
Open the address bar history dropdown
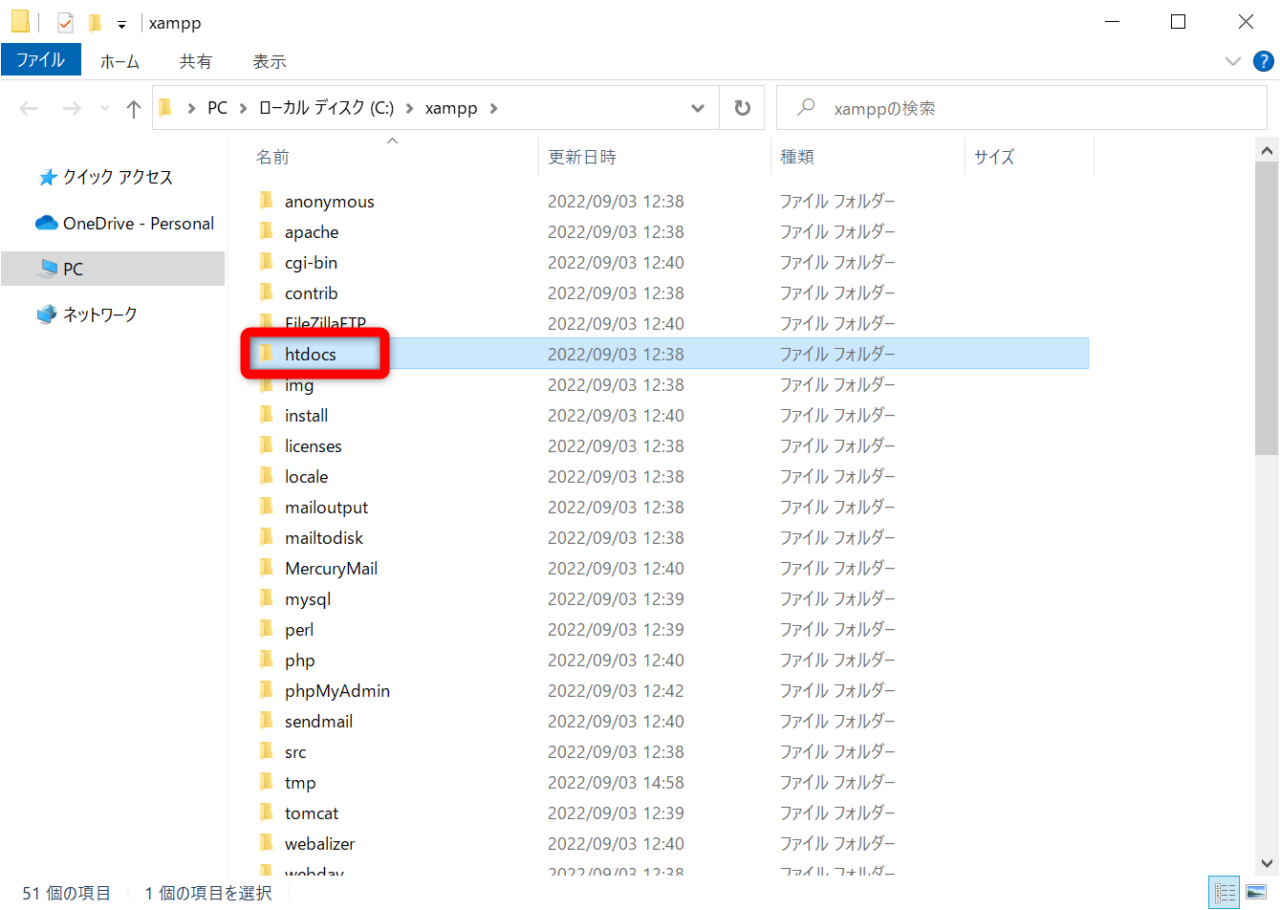click(x=697, y=107)
